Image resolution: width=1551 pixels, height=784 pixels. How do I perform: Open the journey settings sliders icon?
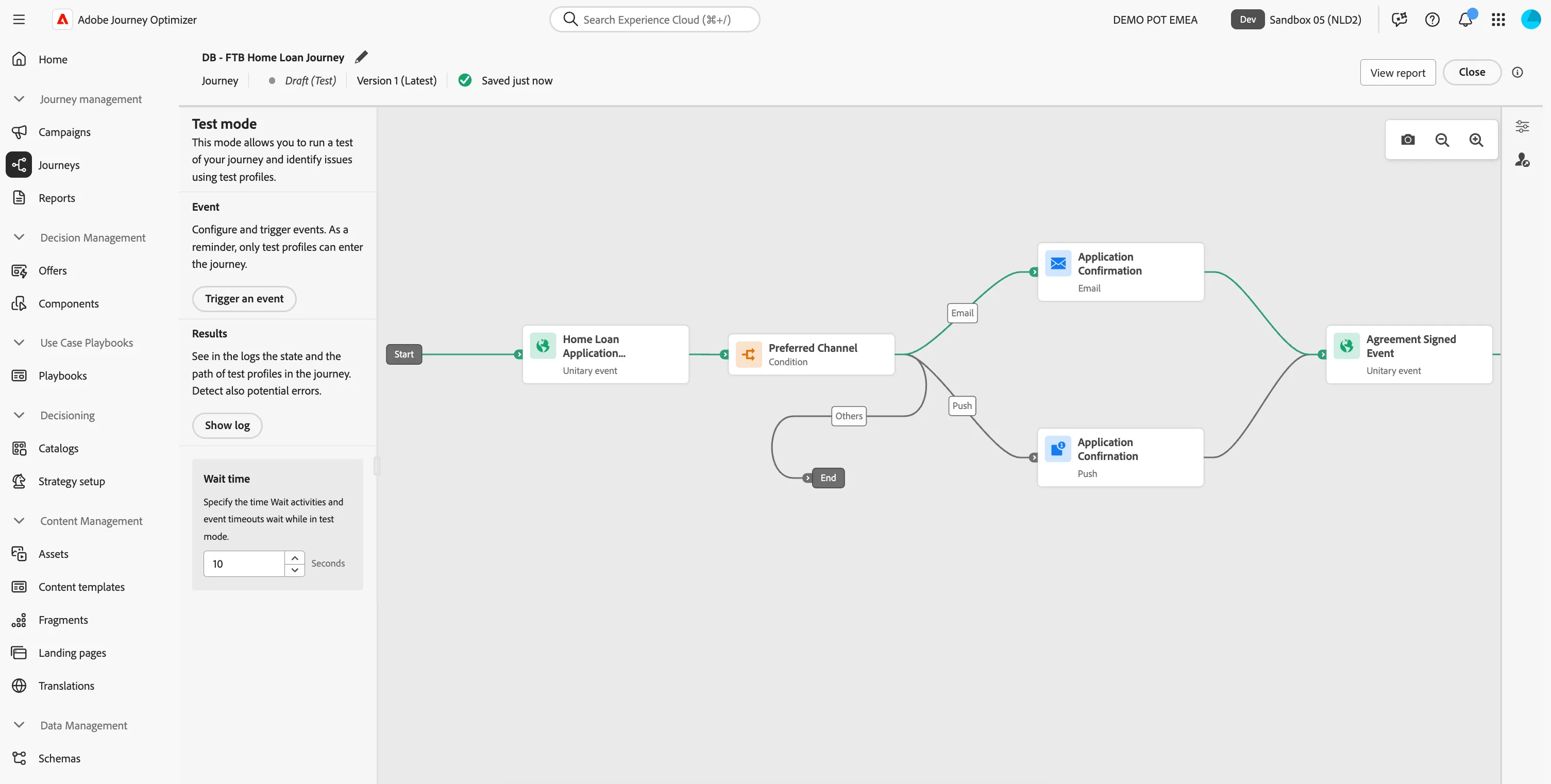pyautogui.click(x=1522, y=126)
